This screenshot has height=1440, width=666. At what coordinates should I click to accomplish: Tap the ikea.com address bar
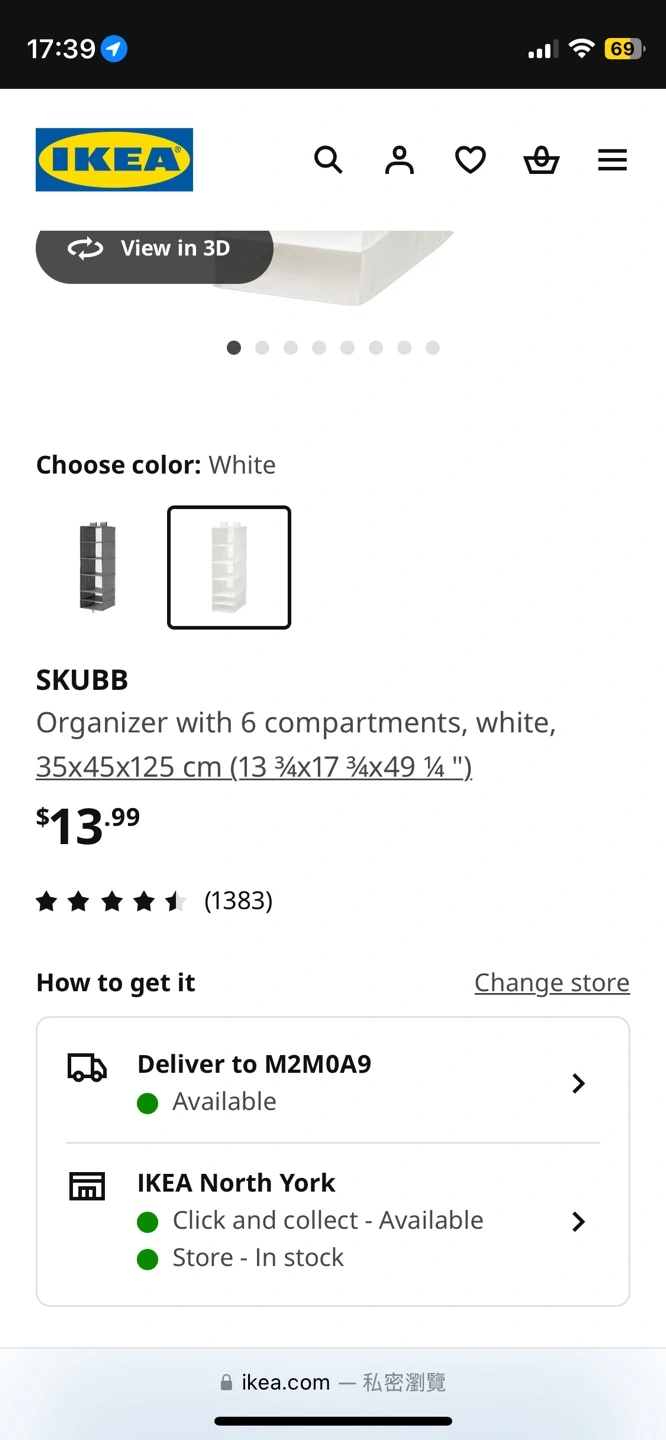click(333, 1382)
